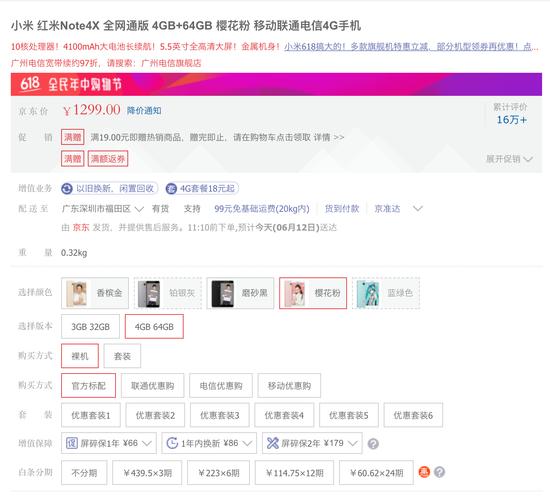This screenshot has width=550, height=500.
Task: Select 官方标配 option
Action: (88, 386)
